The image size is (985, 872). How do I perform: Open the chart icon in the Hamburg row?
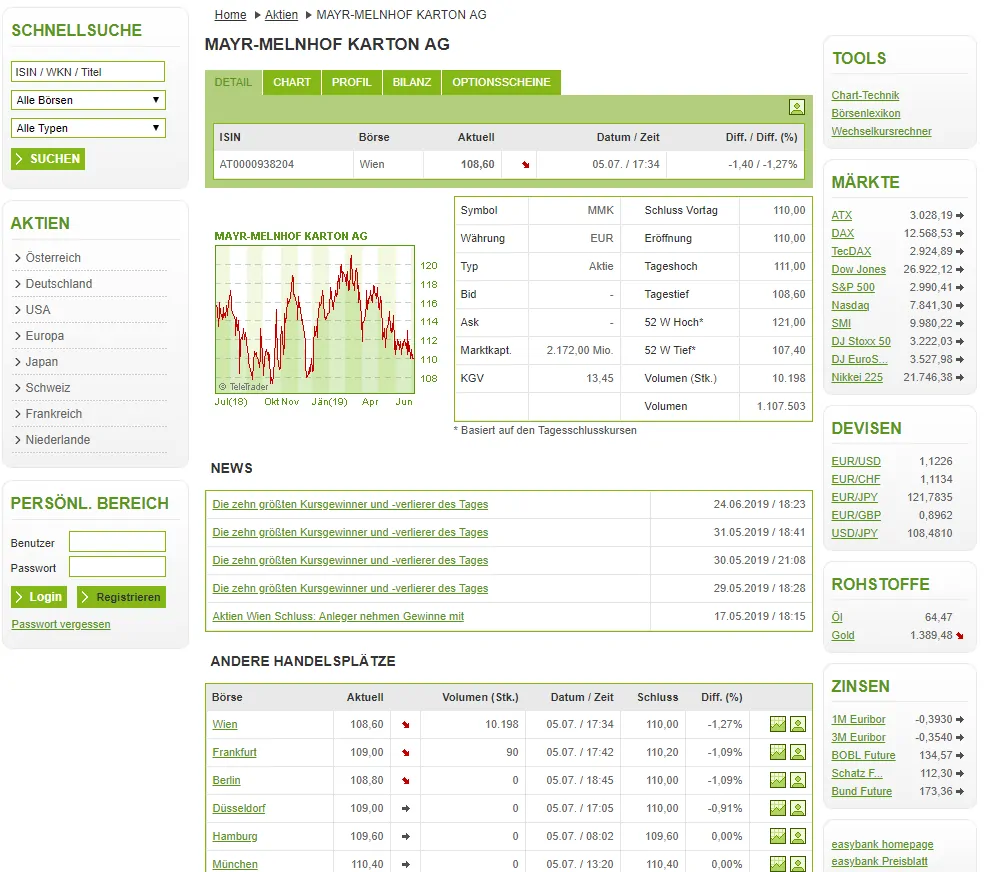pos(778,836)
